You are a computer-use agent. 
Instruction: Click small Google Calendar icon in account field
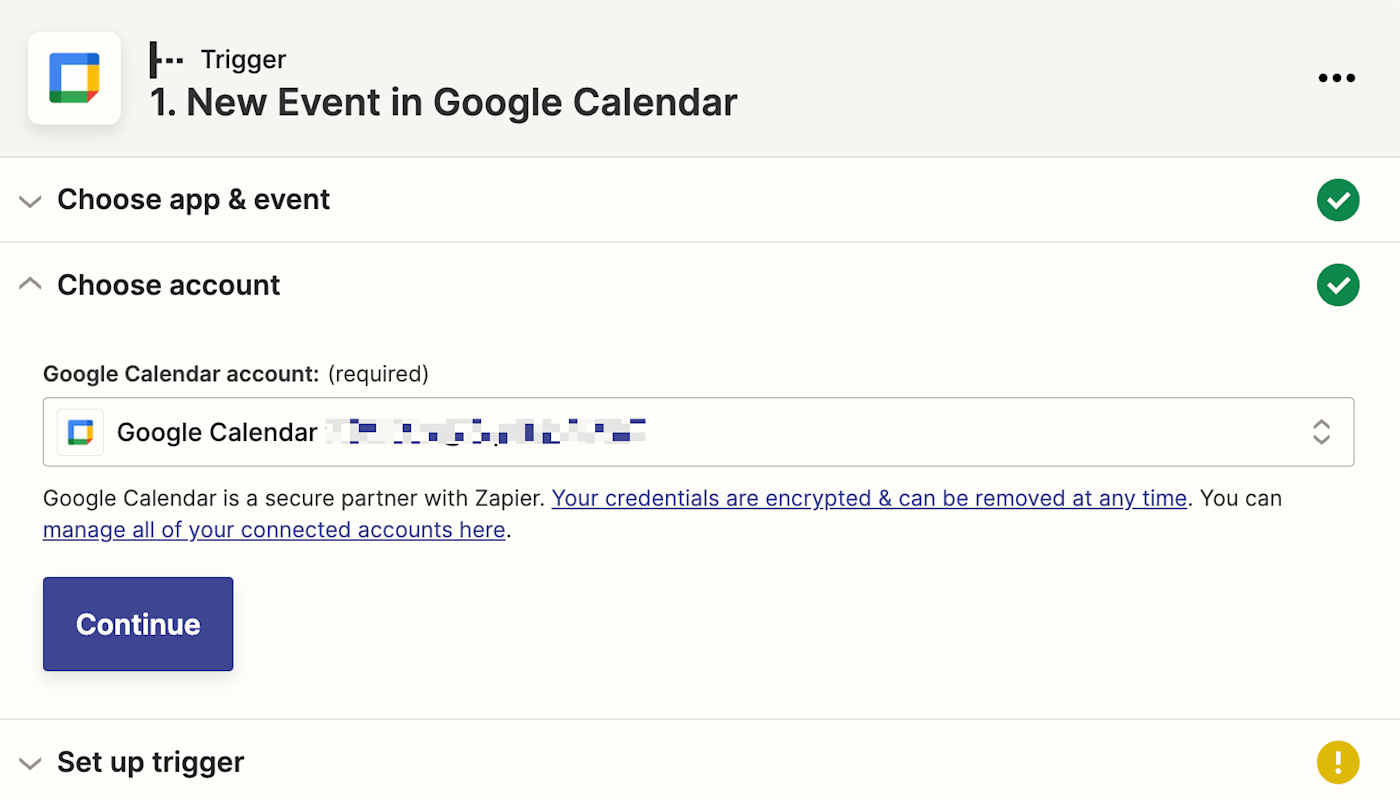[81, 432]
